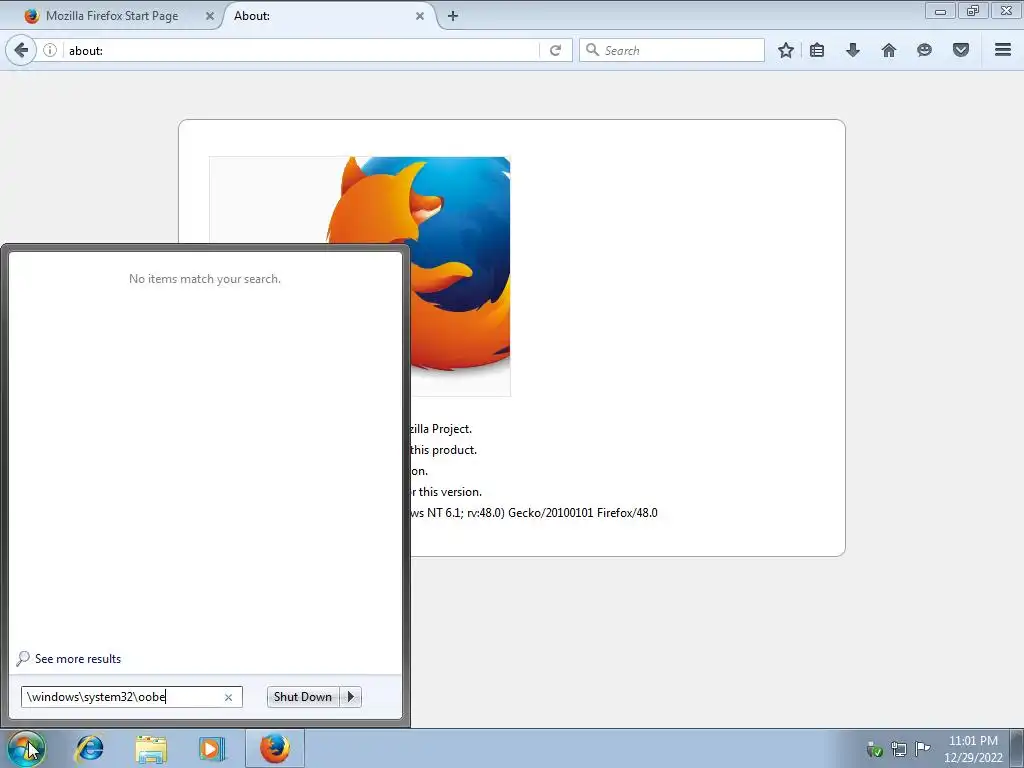1024x768 pixels.
Task: Click the Firefox back arrow button
Action: click(x=21, y=50)
